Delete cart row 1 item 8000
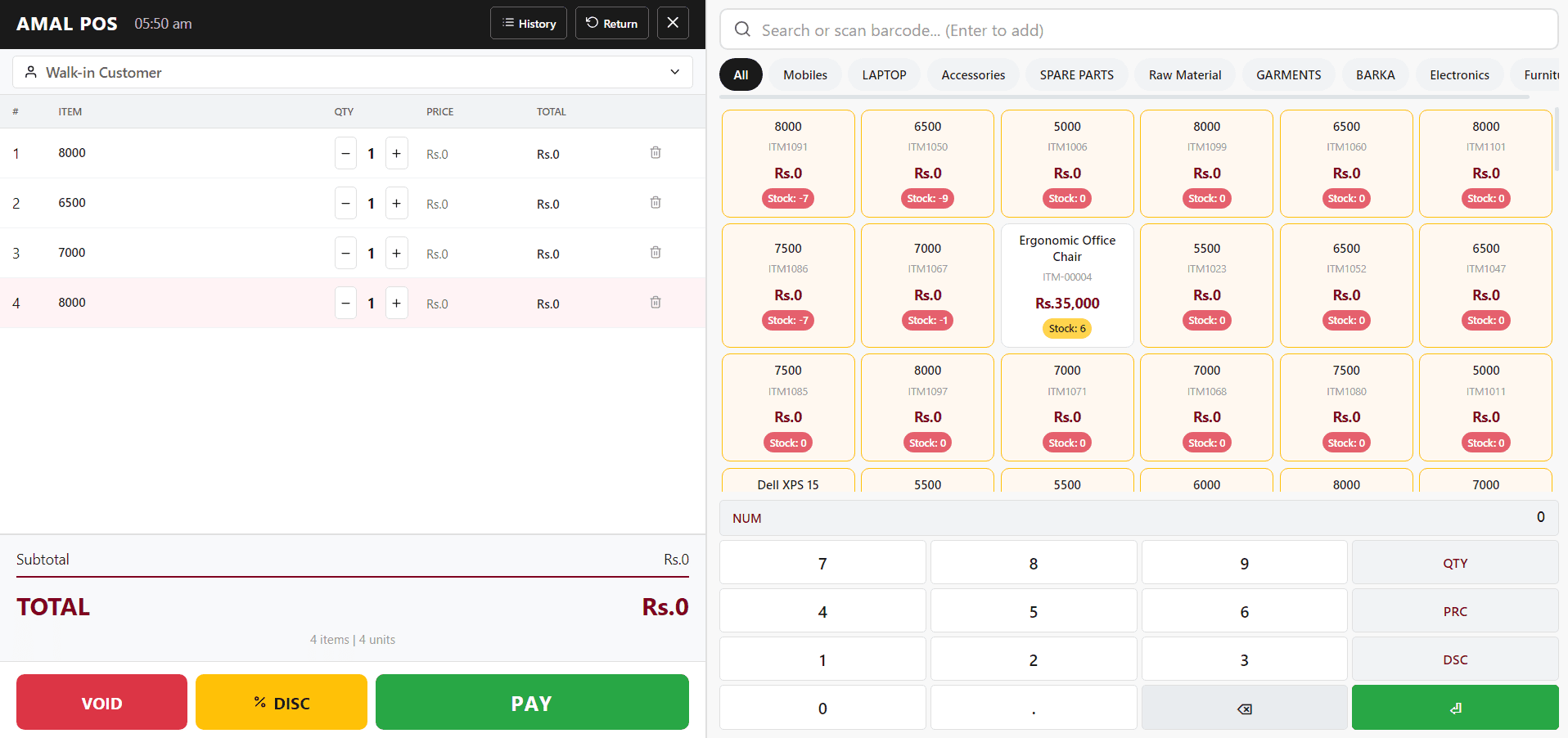 point(656,153)
